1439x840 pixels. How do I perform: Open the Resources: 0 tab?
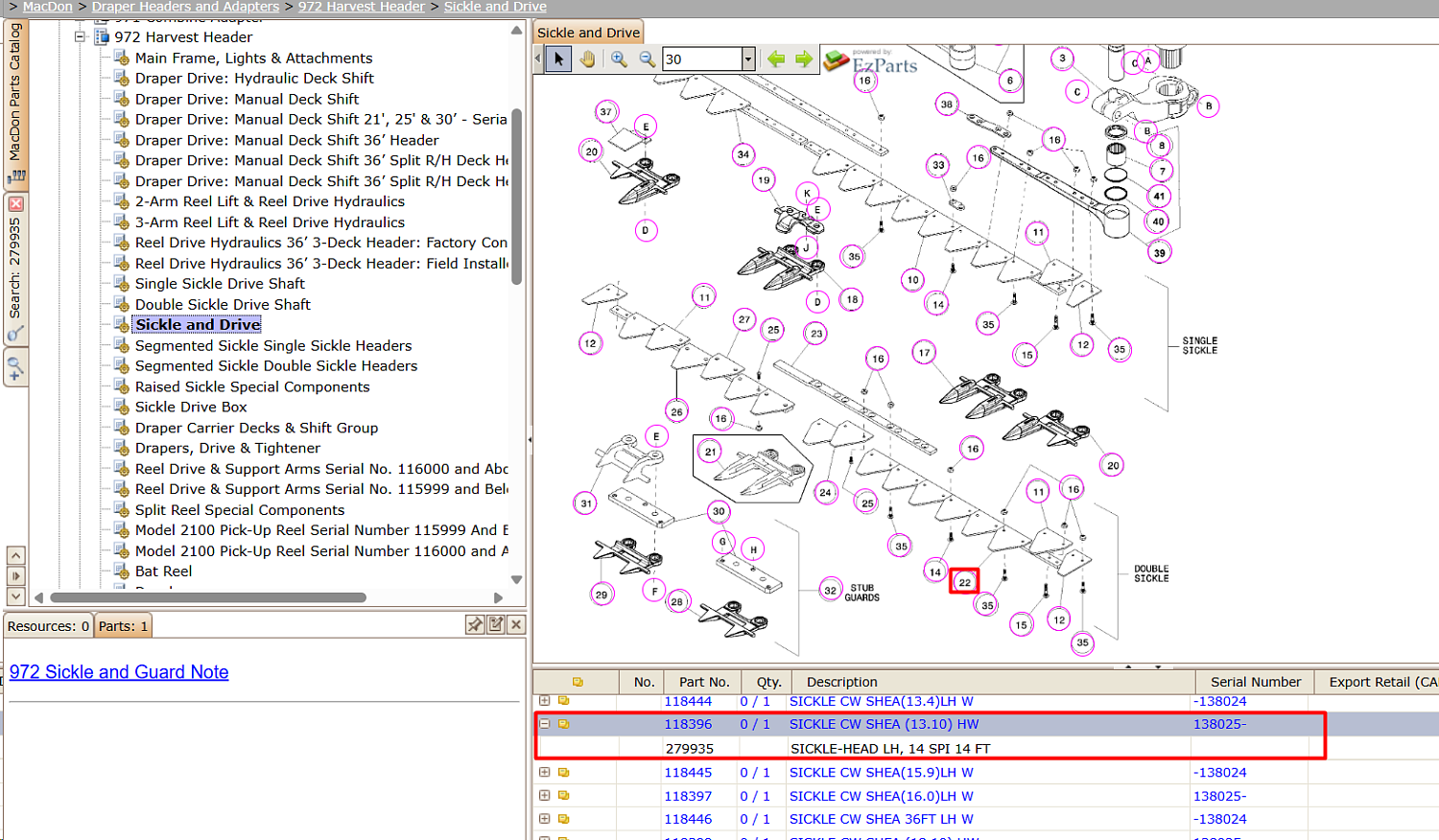click(x=48, y=626)
